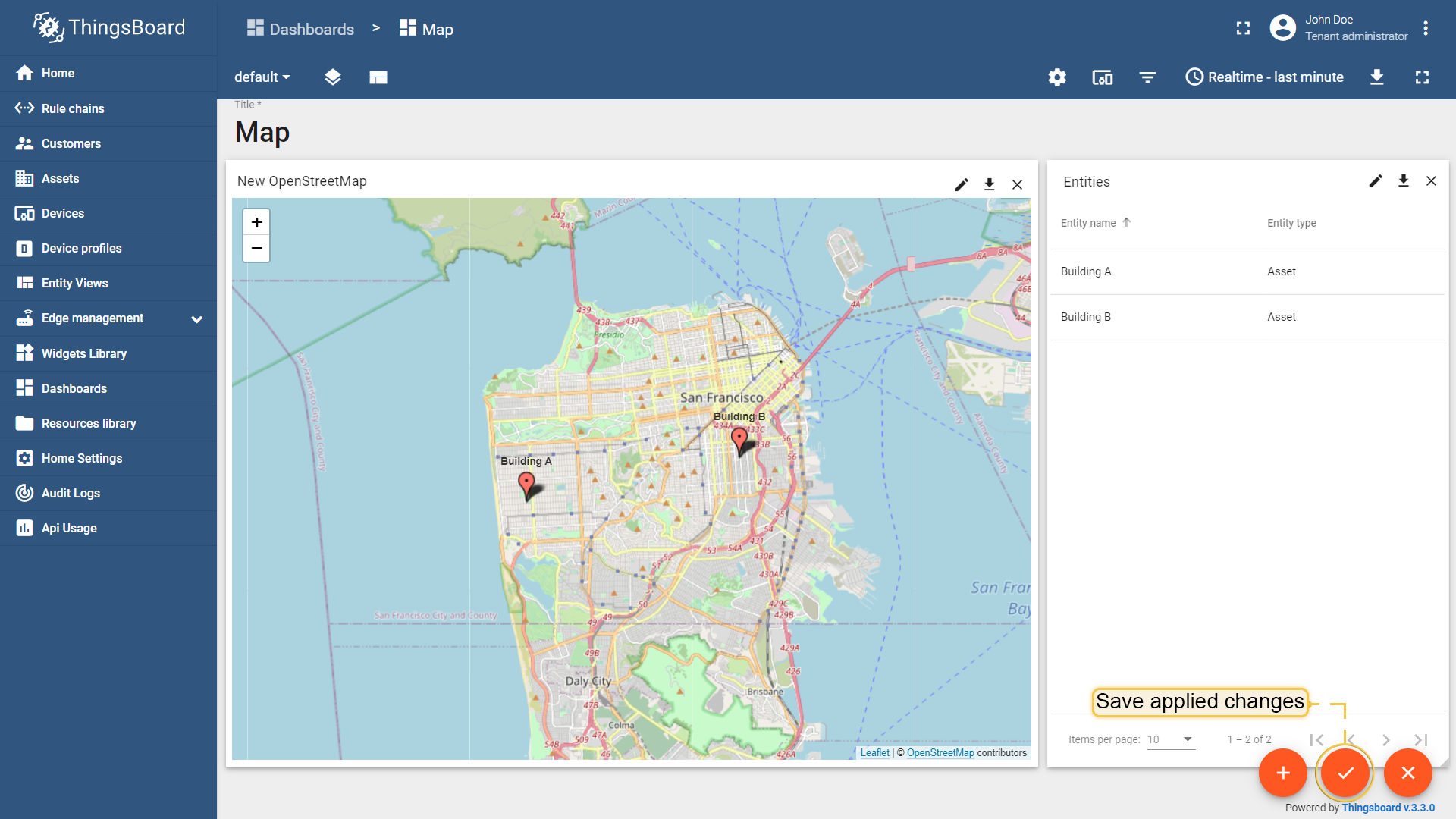This screenshot has width=1456, height=819.
Task: Edit the Entities widget
Action: click(x=1376, y=181)
